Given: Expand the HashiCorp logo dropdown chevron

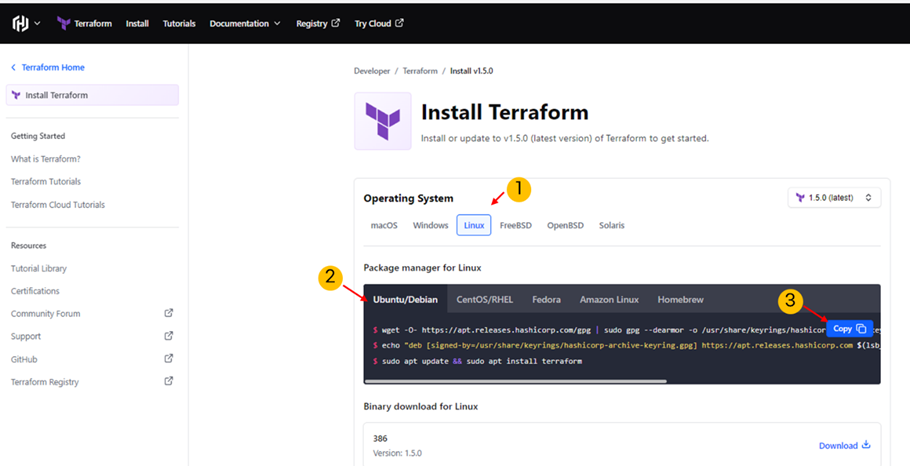Looking at the screenshot, I should click(37, 23).
